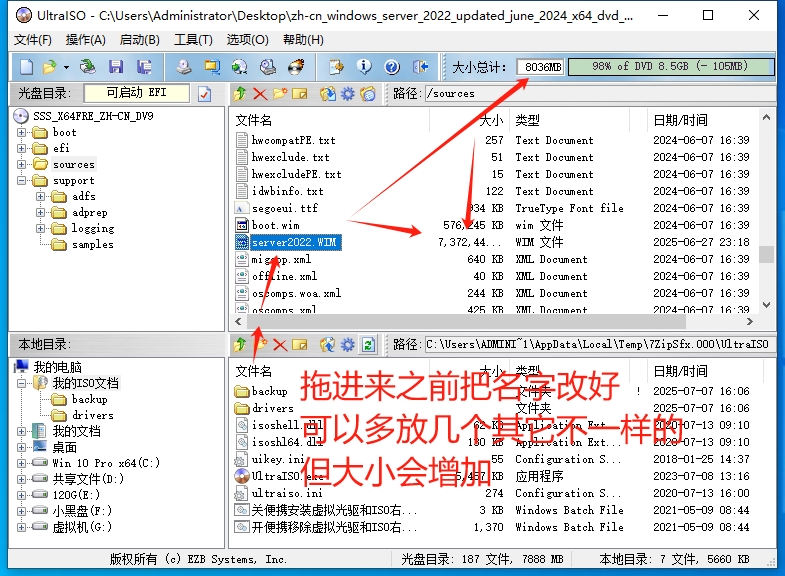Open the info icon in main toolbar

tap(364, 67)
